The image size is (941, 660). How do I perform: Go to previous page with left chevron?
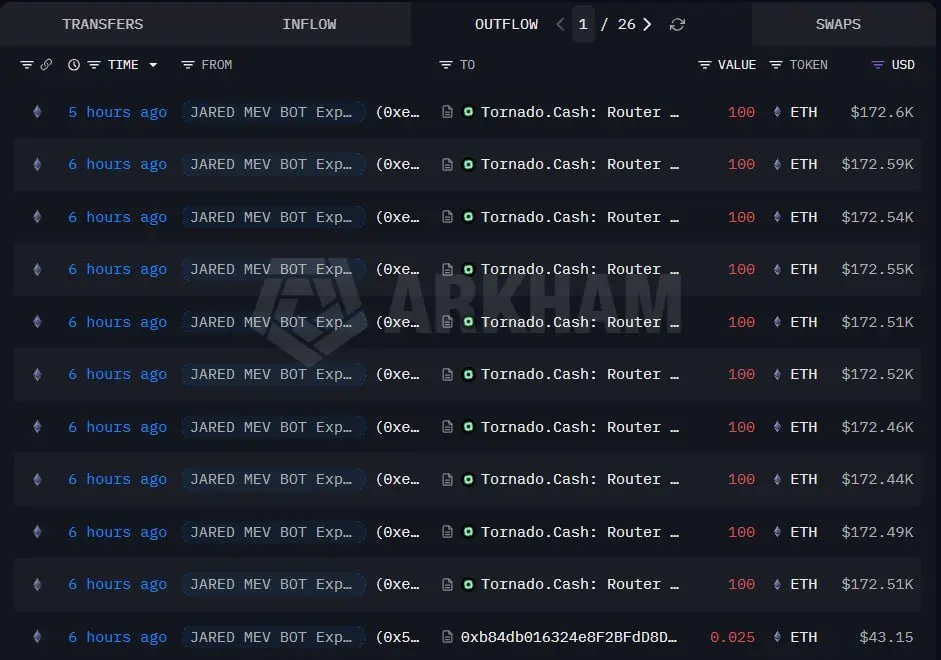[560, 25]
